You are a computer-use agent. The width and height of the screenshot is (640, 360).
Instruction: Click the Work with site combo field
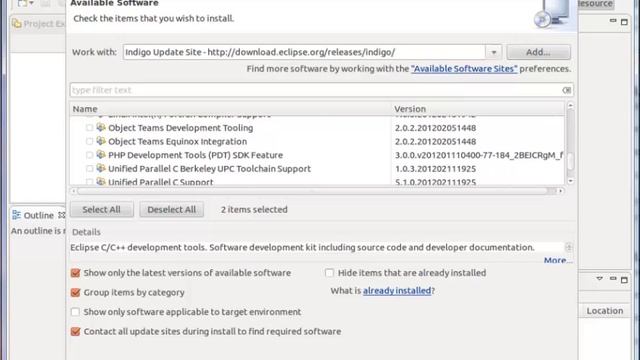304,52
